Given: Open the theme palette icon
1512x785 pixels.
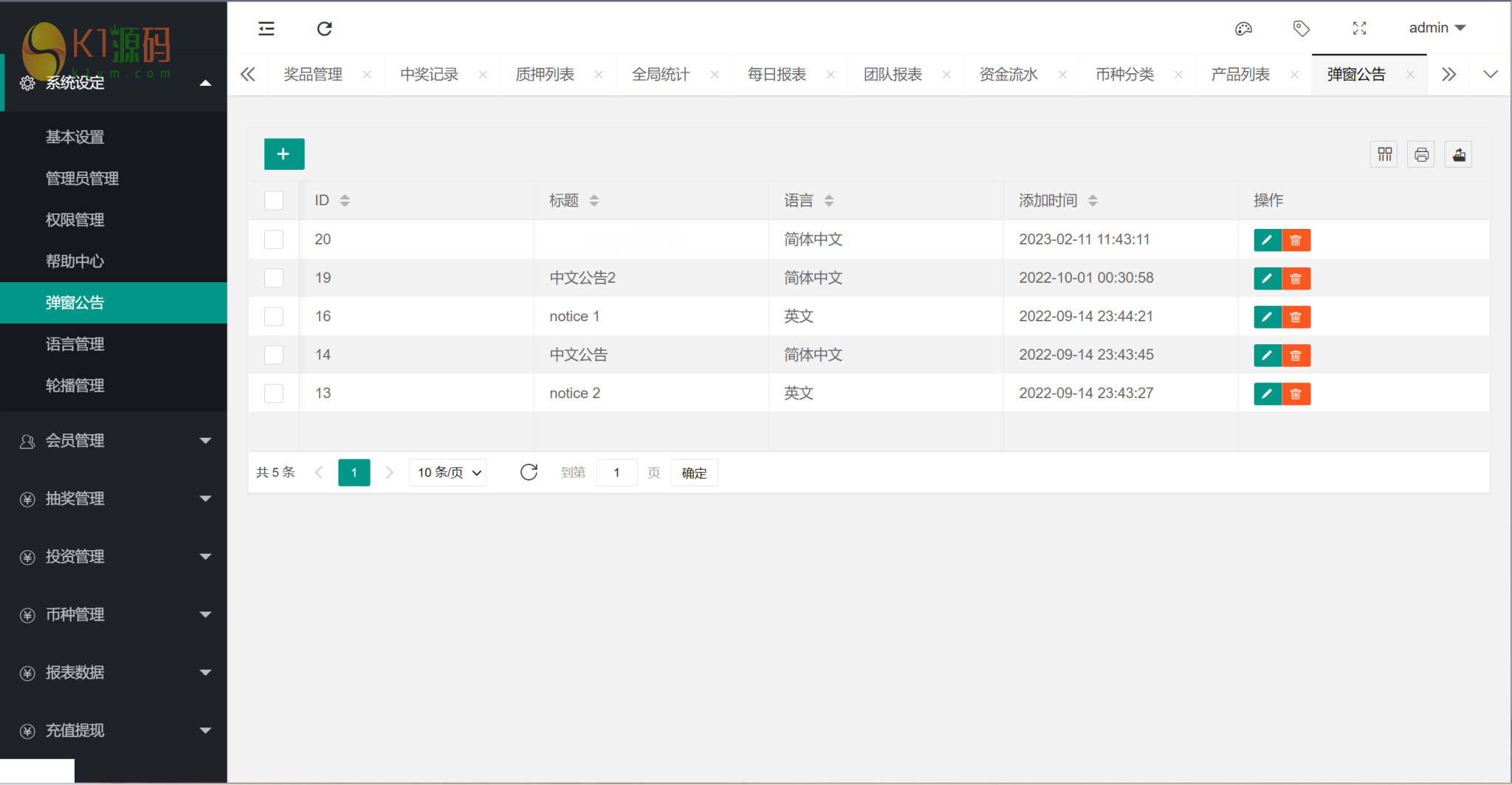Looking at the screenshot, I should 1243,28.
